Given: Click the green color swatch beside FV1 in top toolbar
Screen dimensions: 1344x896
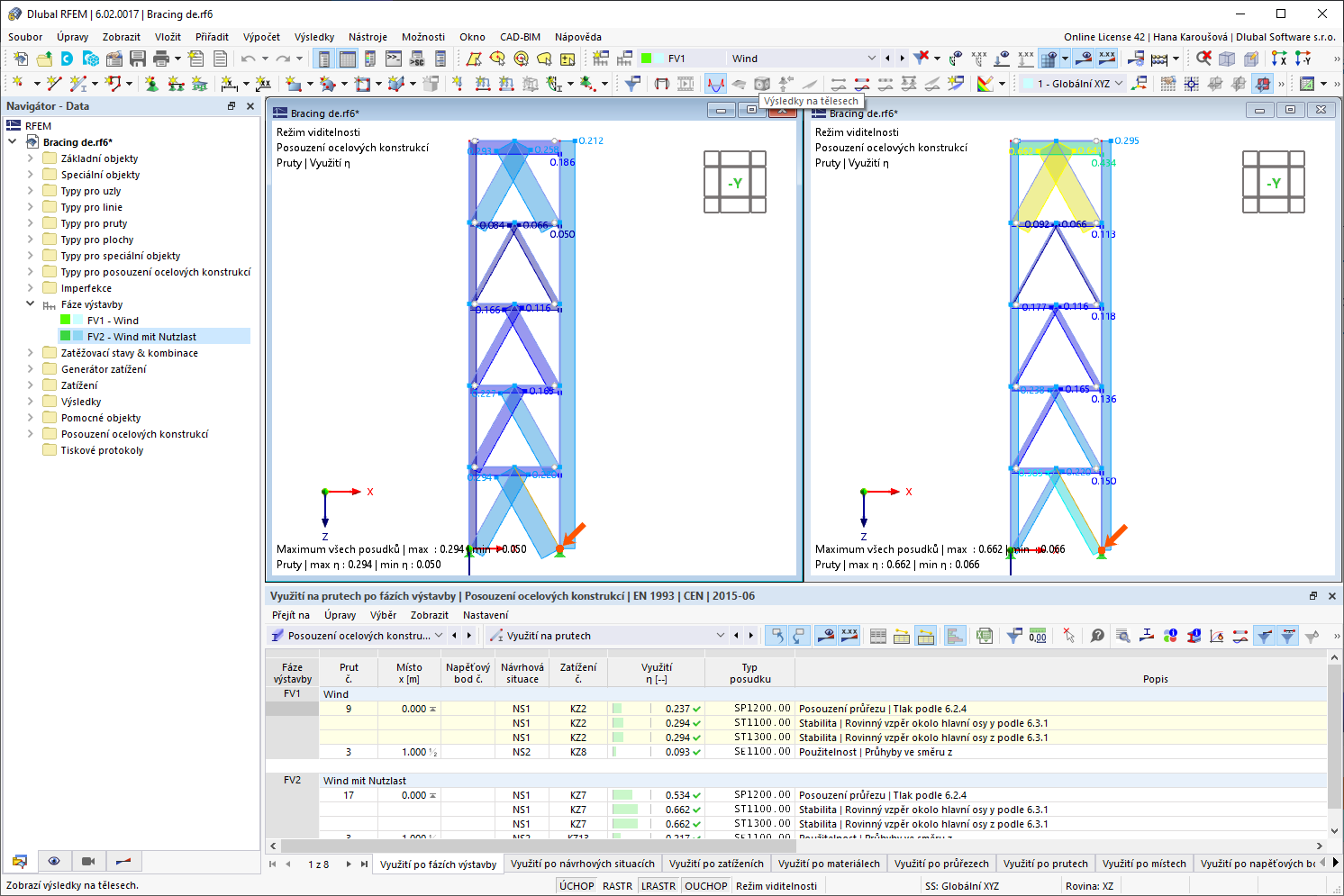Looking at the screenshot, I should (646, 59).
